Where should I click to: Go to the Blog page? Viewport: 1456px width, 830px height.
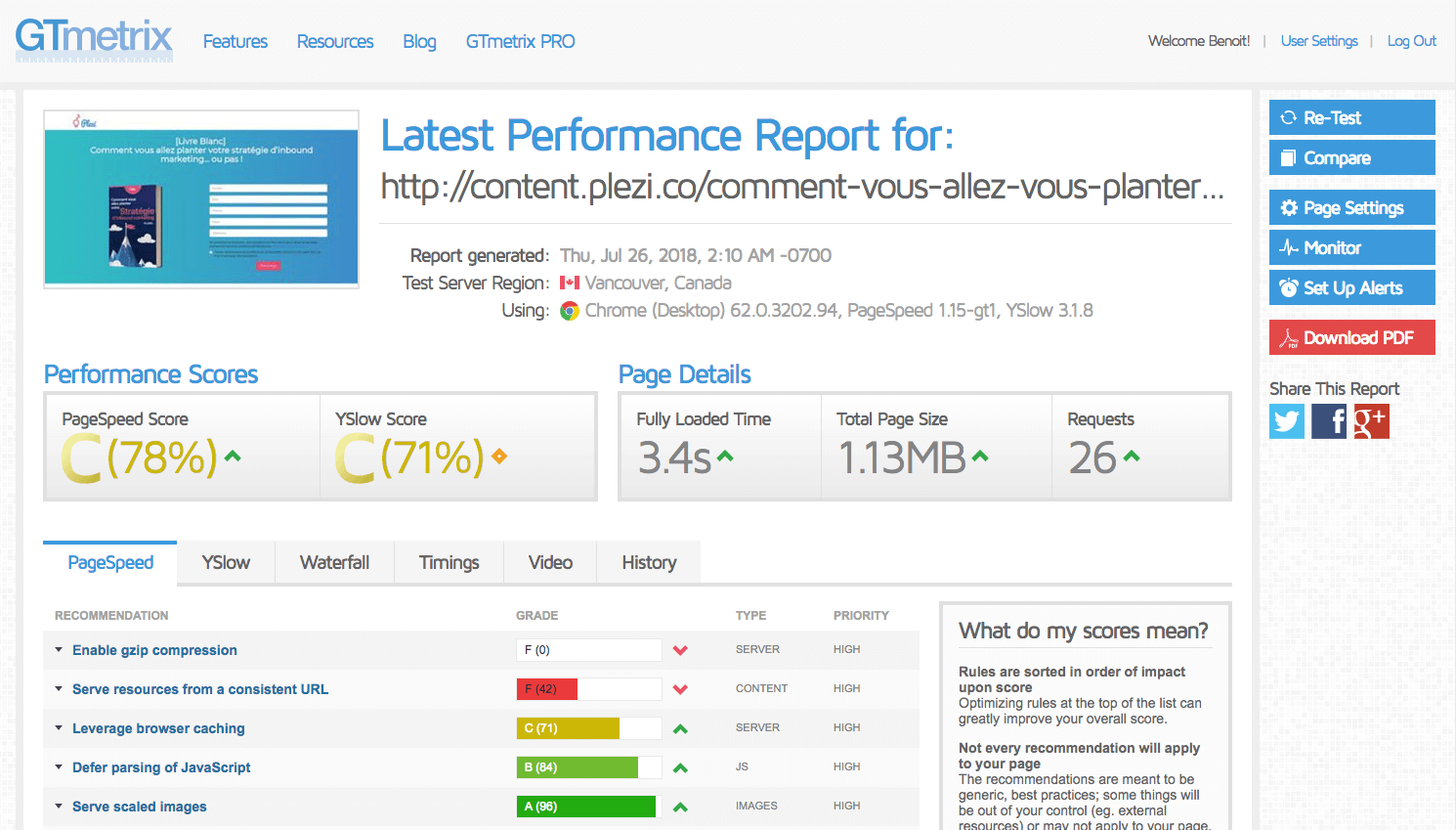coord(419,41)
